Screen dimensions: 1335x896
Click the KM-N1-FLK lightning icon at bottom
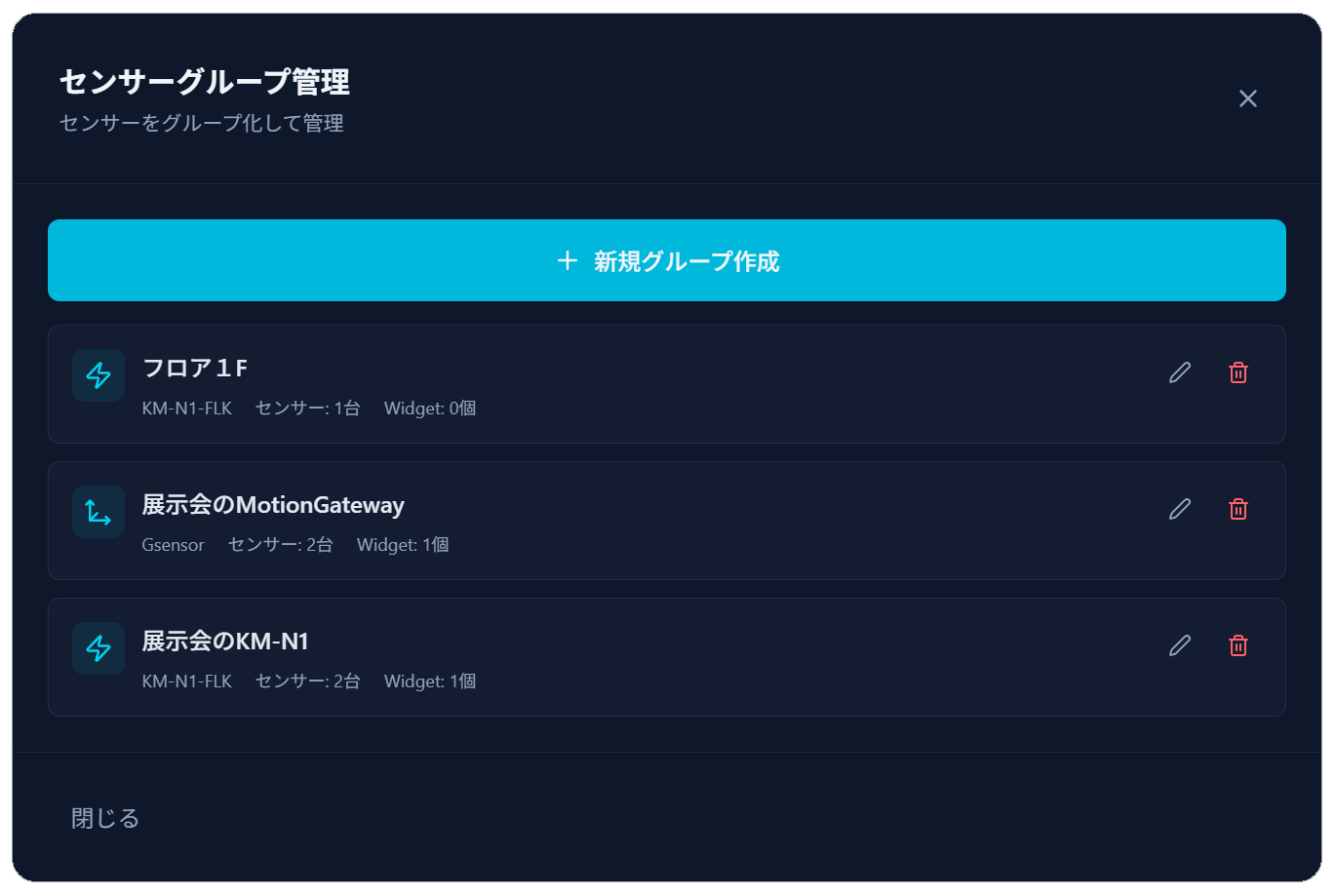98,648
